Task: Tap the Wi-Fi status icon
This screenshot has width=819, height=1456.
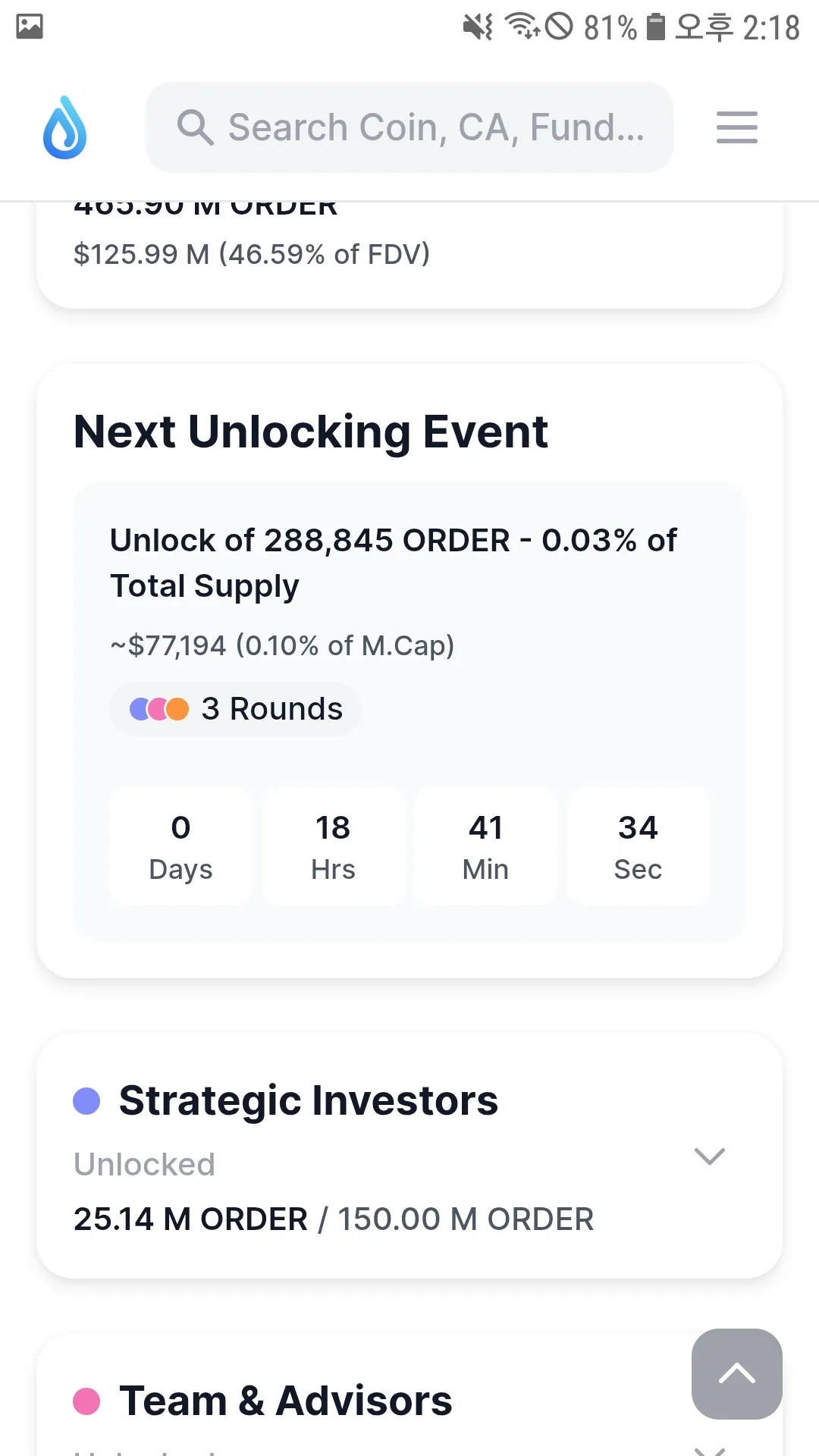Action: [522, 27]
